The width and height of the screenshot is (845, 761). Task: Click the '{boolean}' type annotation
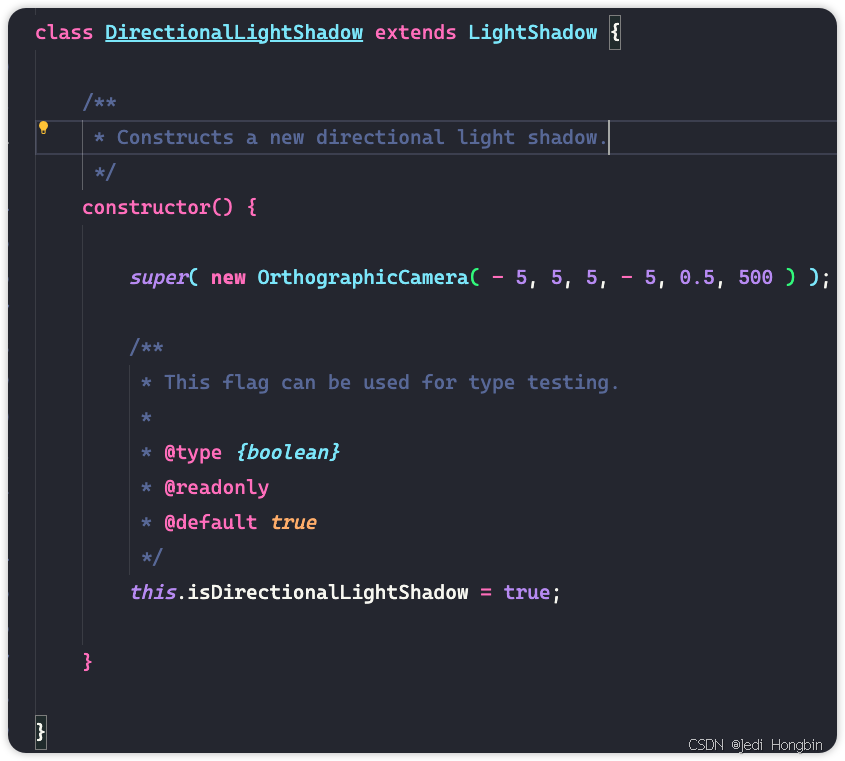click(288, 453)
